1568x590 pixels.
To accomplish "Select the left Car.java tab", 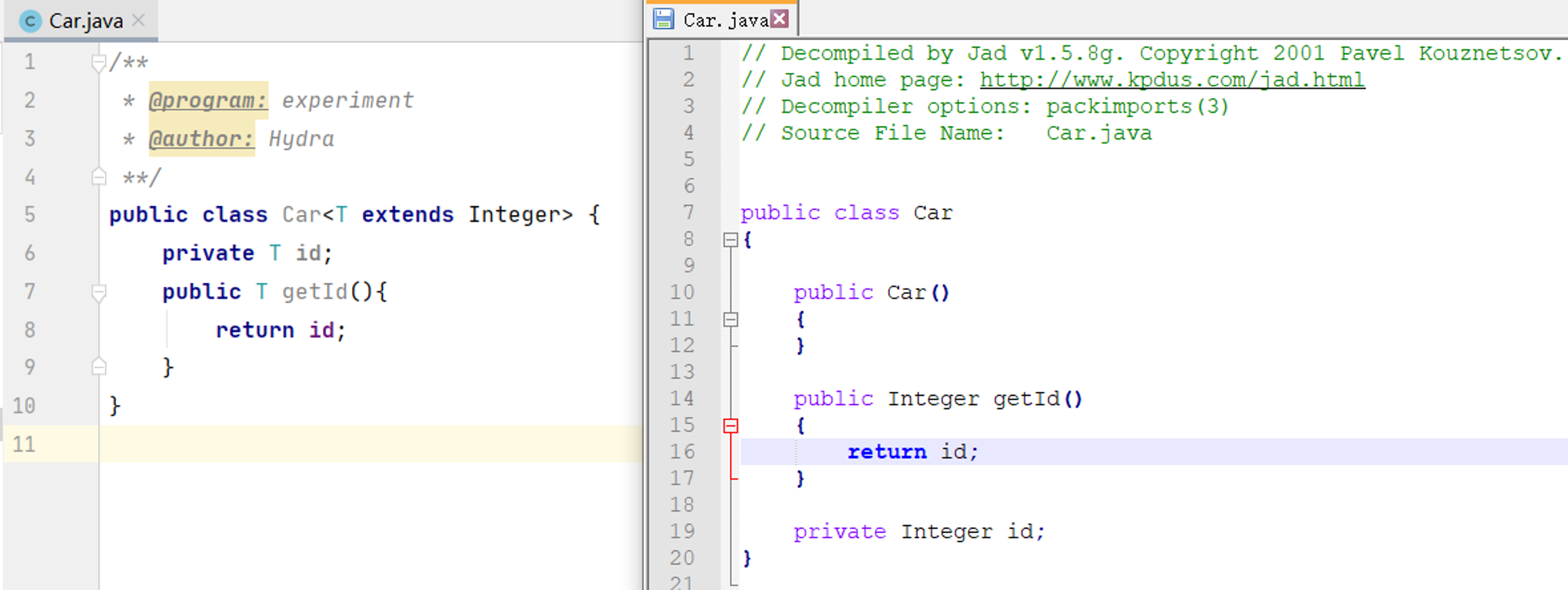I will click(82, 21).
